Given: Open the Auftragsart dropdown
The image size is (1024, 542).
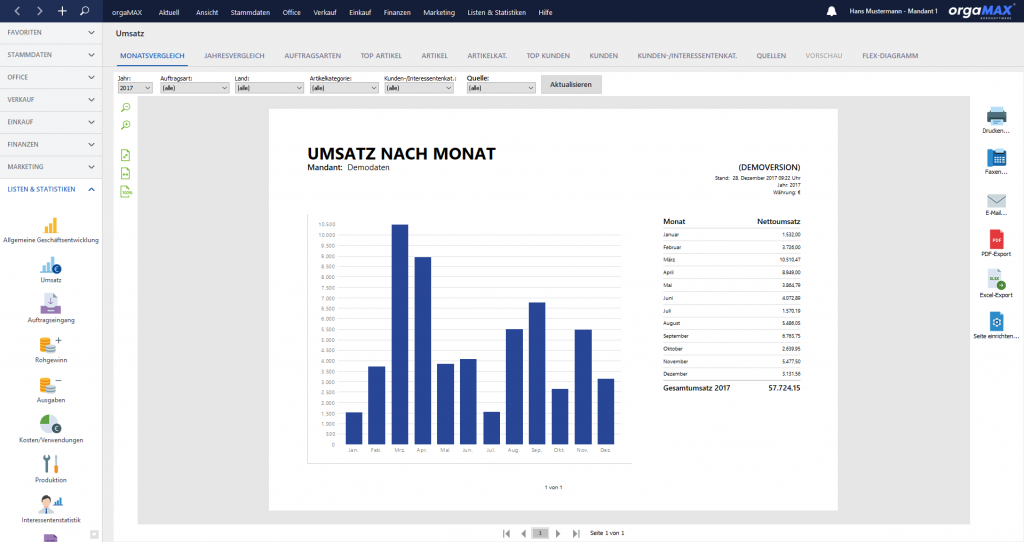Looking at the screenshot, I should click(x=195, y=88).
